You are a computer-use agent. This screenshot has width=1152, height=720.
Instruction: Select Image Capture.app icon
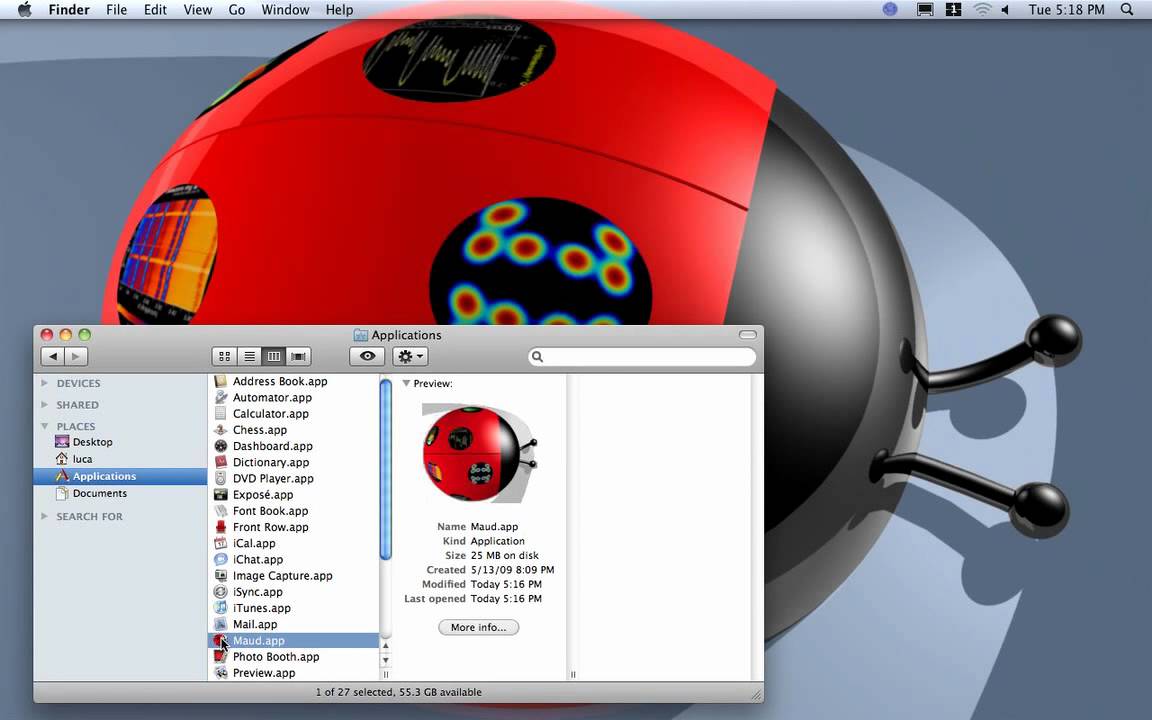click(220, 575)
